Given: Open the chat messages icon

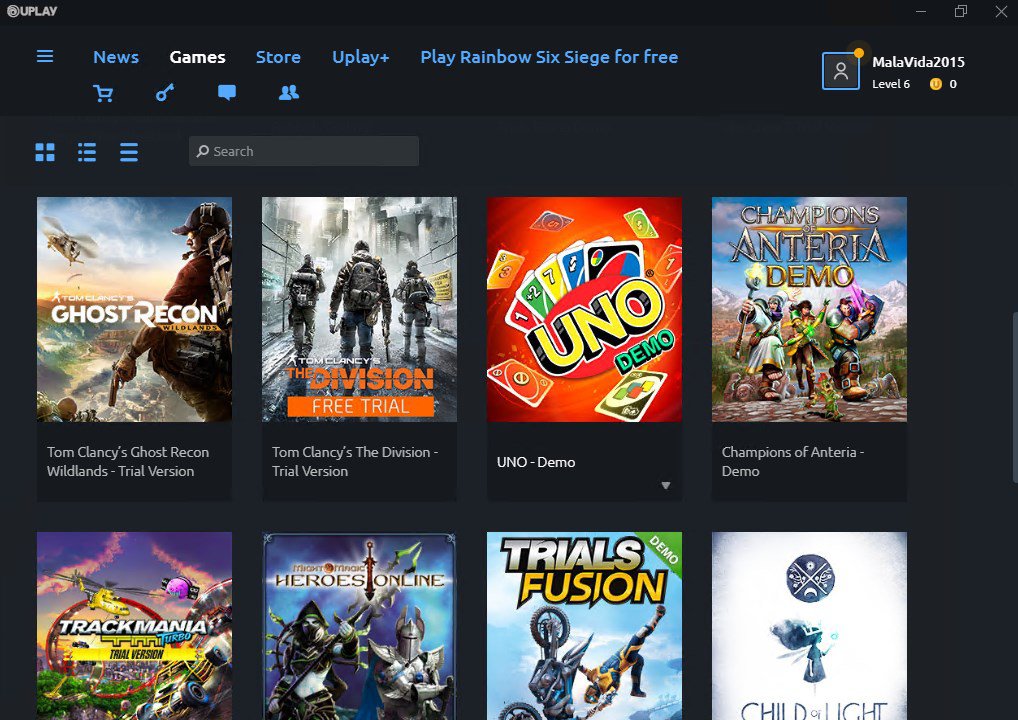Looking at the screenshot, I should point(227,93).
